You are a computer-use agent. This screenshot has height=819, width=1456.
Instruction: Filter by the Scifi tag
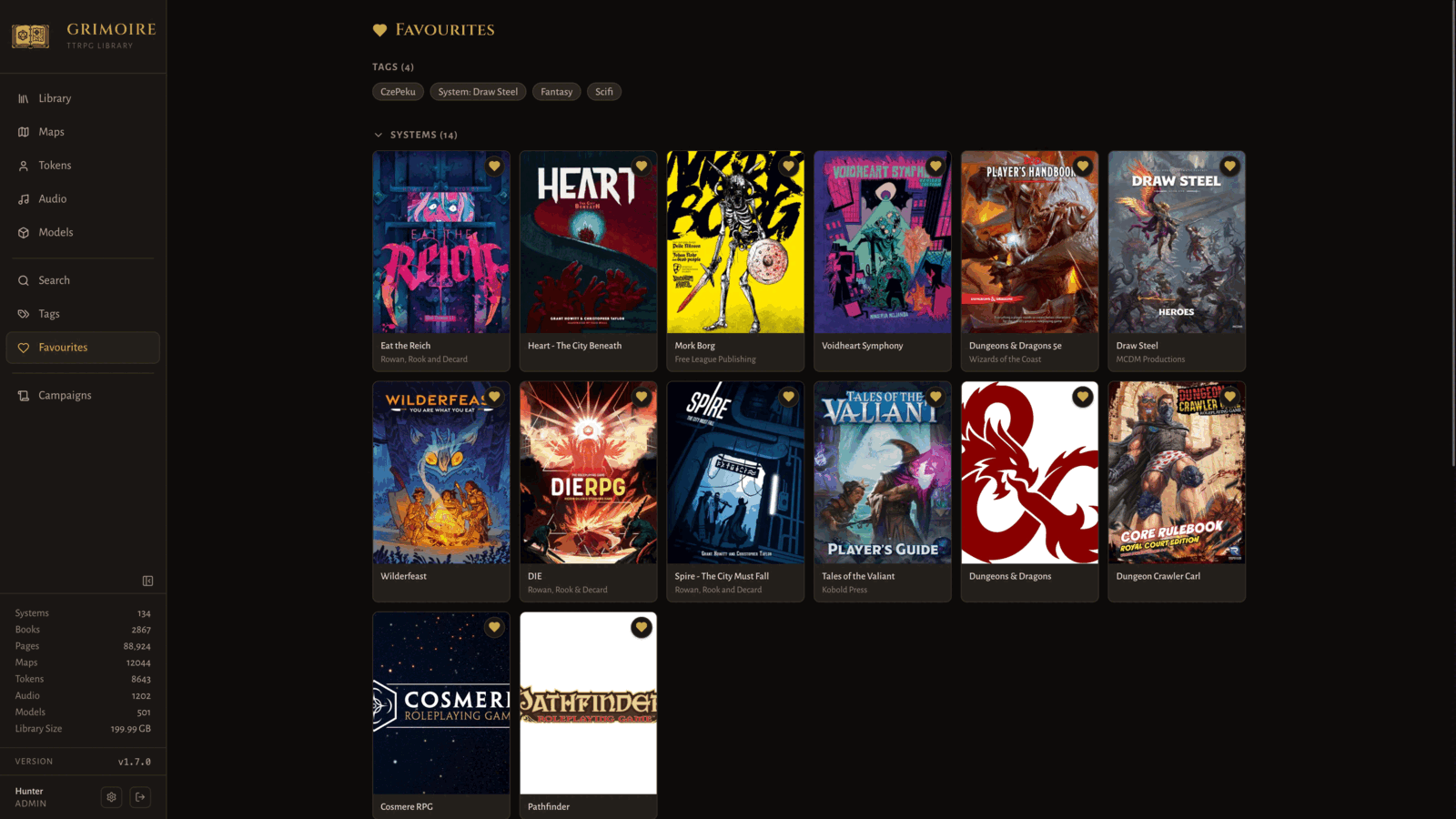click(x=604, y=92)
